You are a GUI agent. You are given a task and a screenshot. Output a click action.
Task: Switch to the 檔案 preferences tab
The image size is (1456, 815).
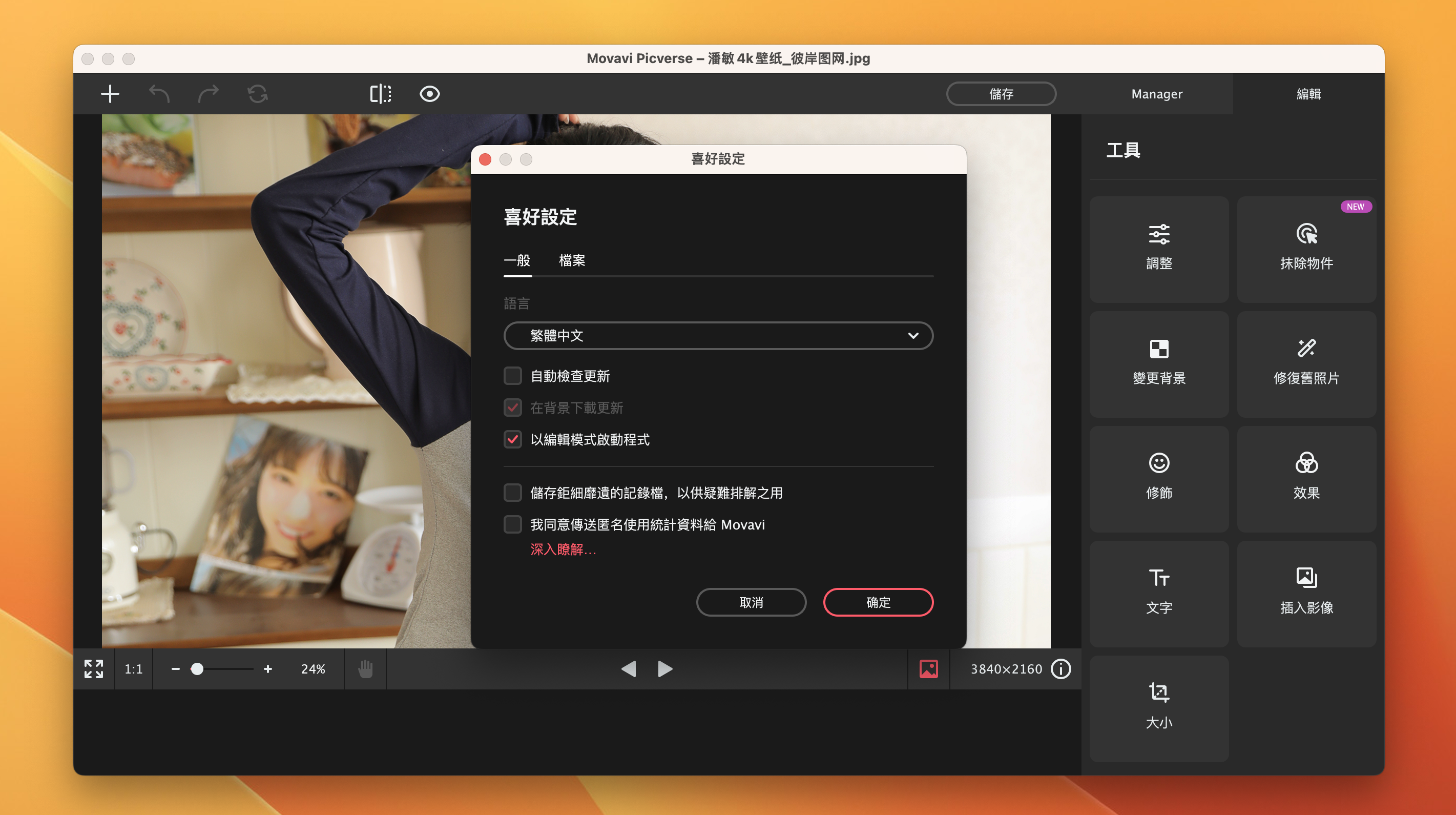(571, 260)
